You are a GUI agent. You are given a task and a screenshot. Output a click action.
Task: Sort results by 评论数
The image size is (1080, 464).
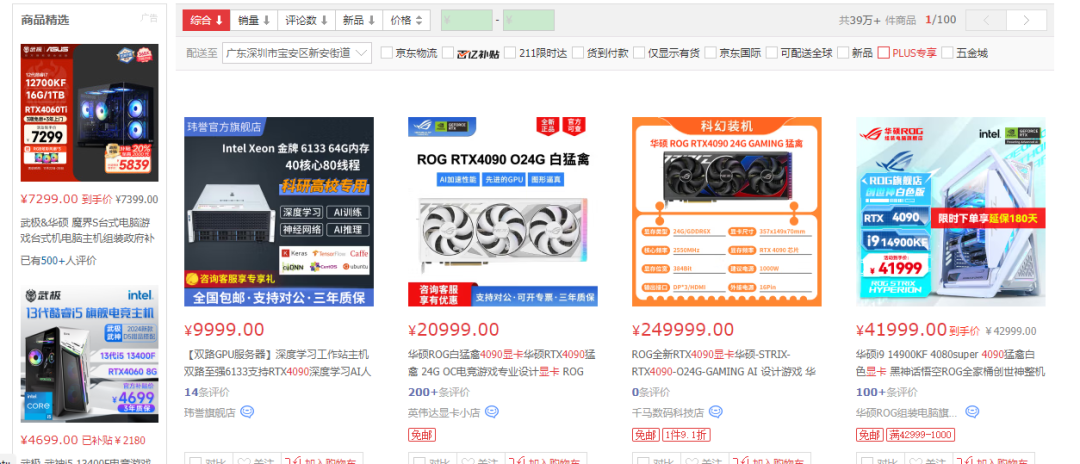[x=307, y=20]
